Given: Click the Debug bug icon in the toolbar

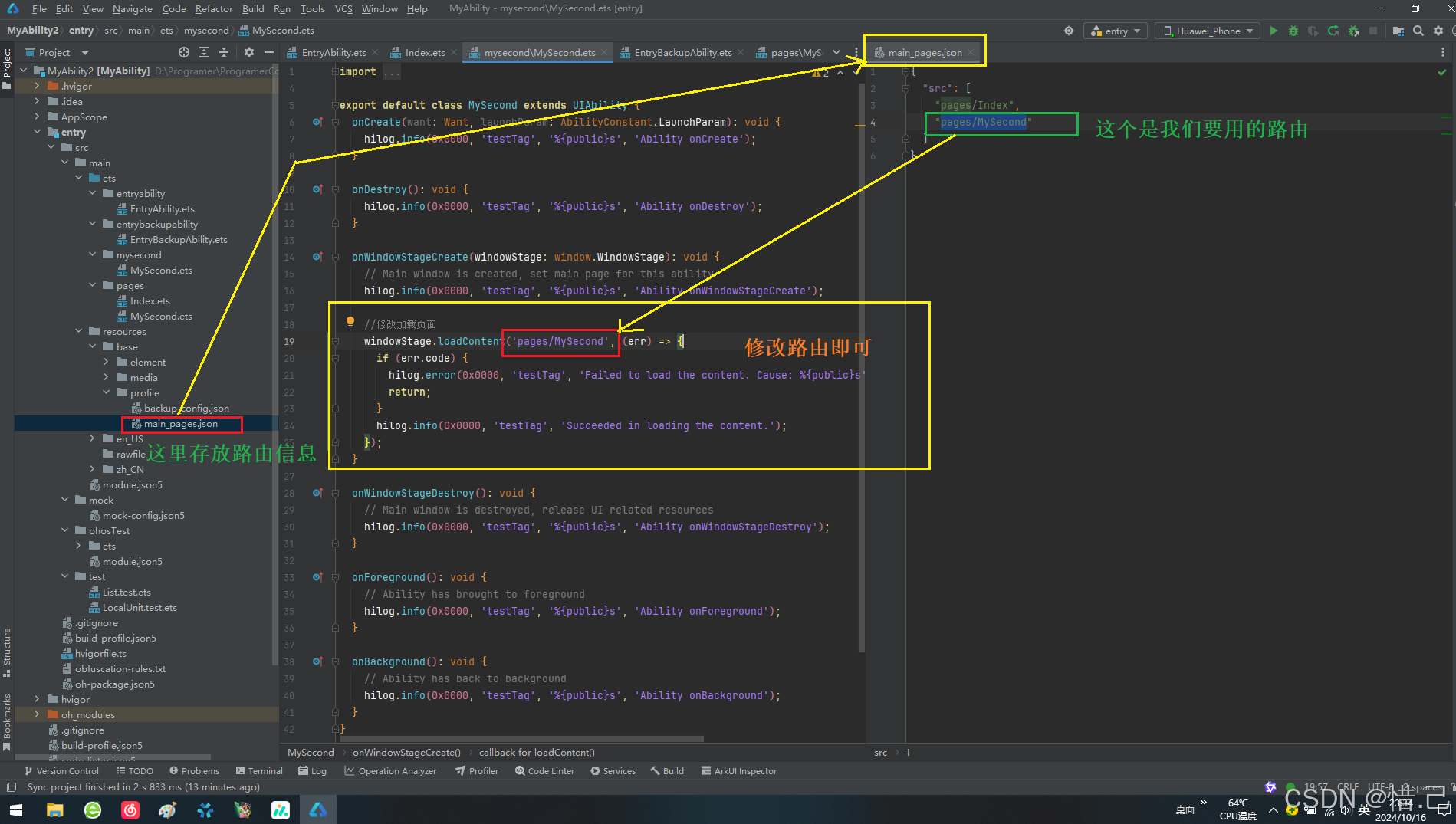Looking at the screenshot, I should (x=1293, y=31).
